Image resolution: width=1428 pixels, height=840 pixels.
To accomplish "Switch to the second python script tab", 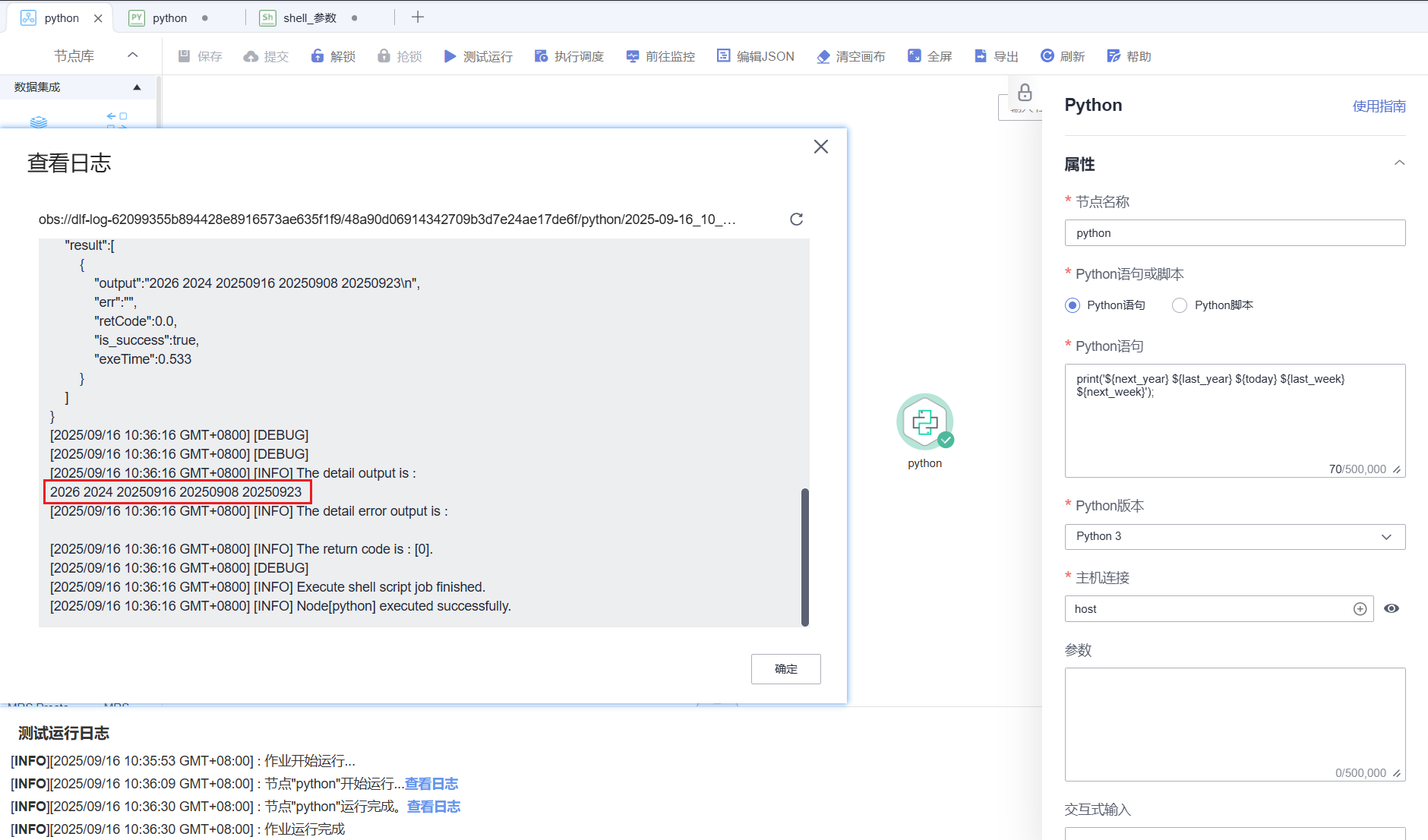I will [169, 18].
